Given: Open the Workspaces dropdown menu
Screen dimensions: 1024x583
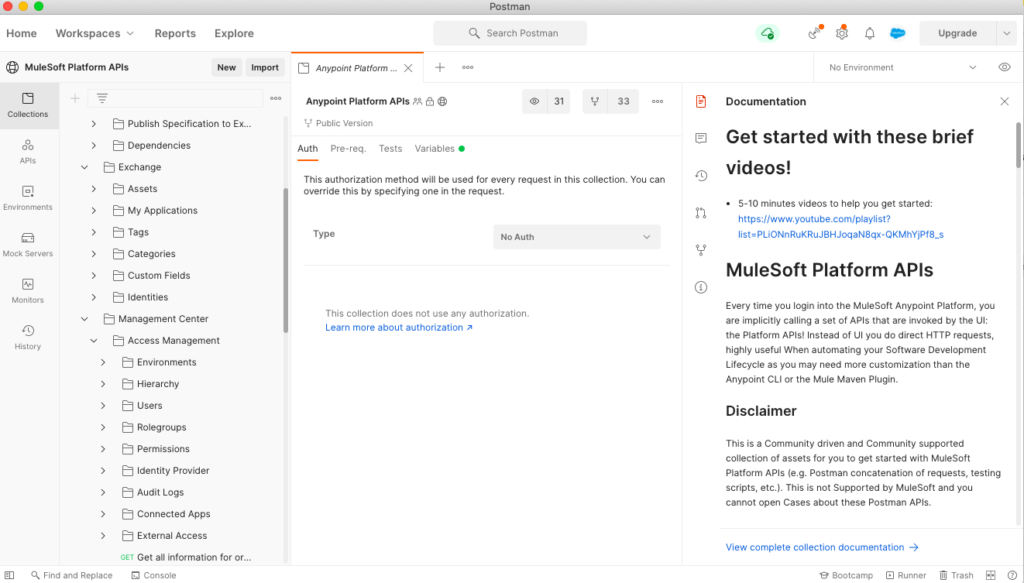Looking at the screenshot, I should 95,33.
